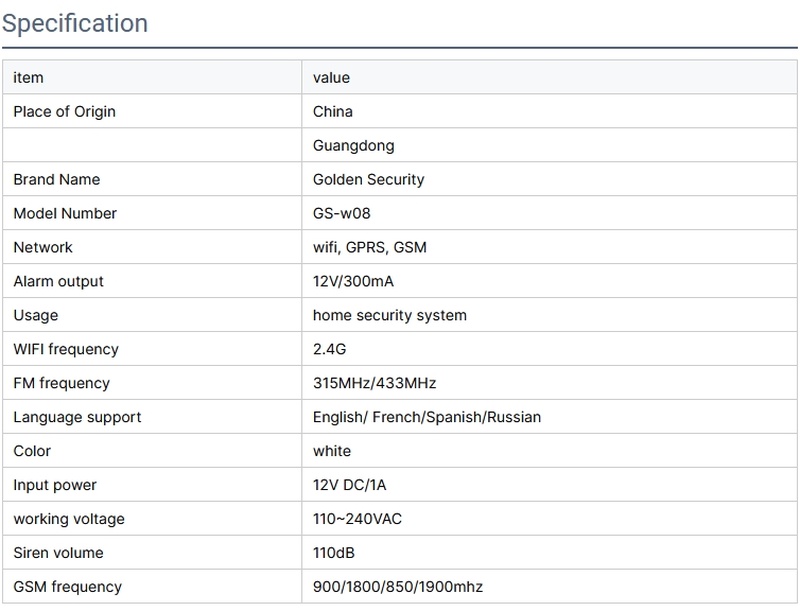
Task: Click the 900/1800/850/1900mhz GSM frequency value
Action: click(x=405, y=588)
